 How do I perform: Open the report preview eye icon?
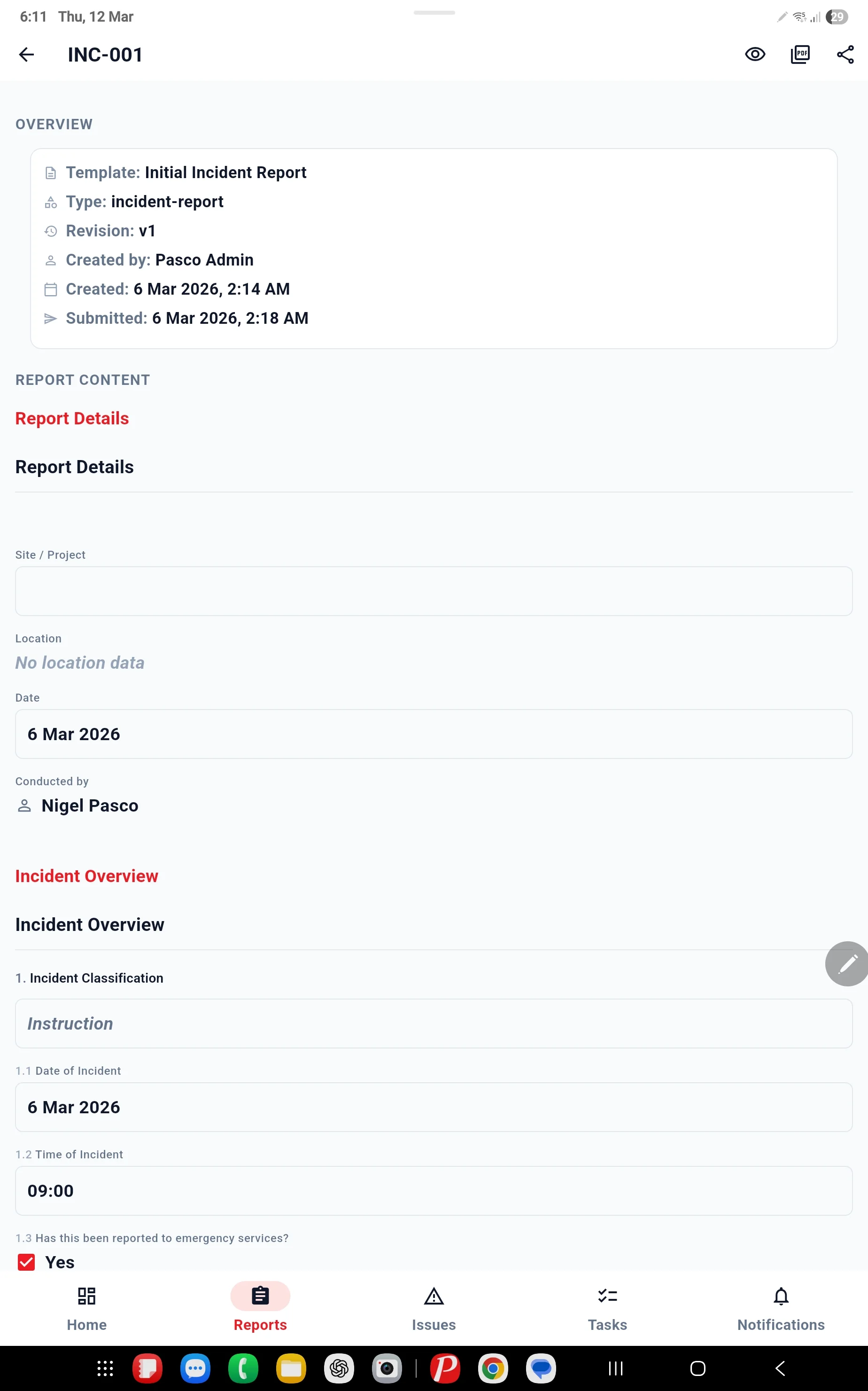pos(754,54)
